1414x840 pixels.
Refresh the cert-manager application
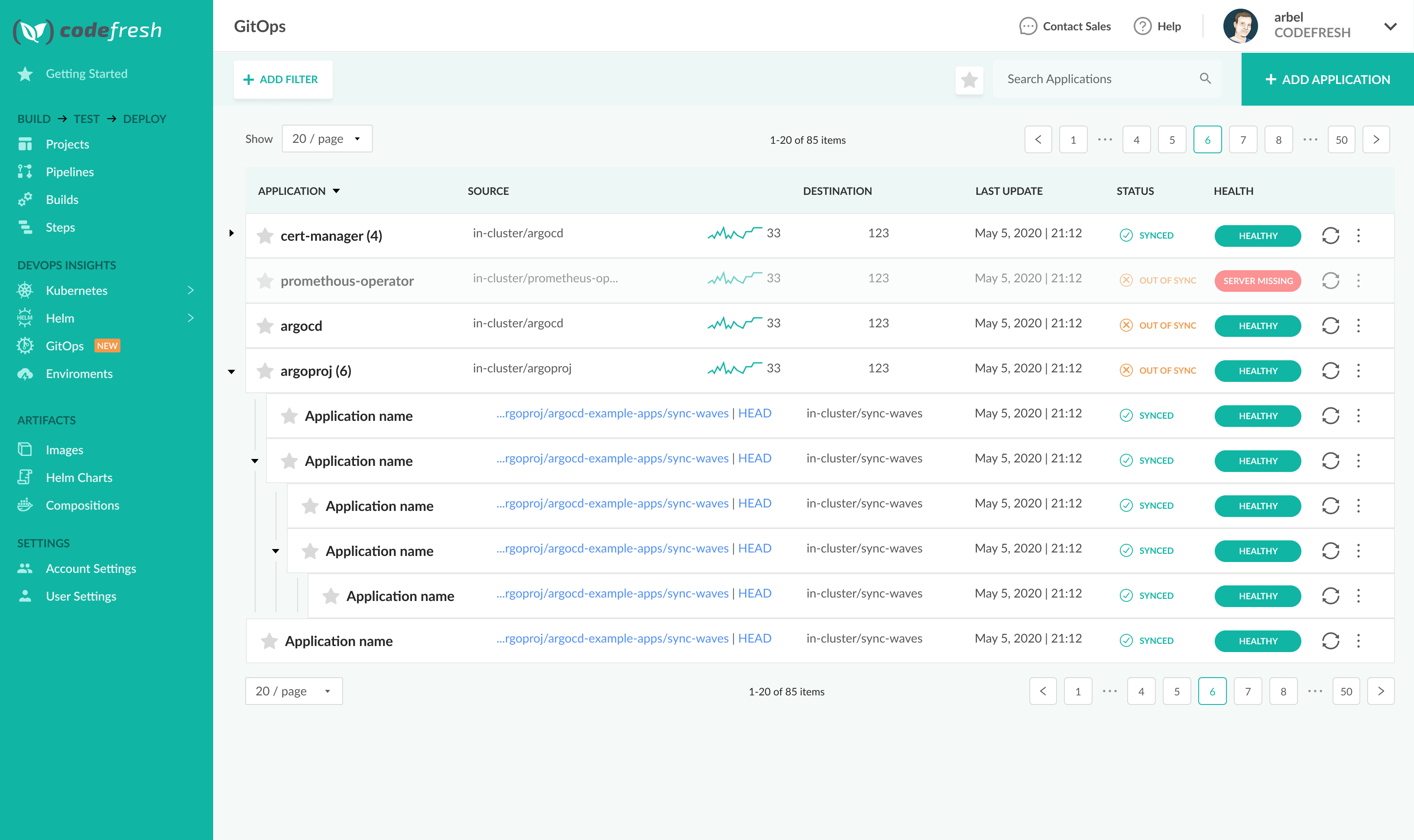coord(1330,236)
